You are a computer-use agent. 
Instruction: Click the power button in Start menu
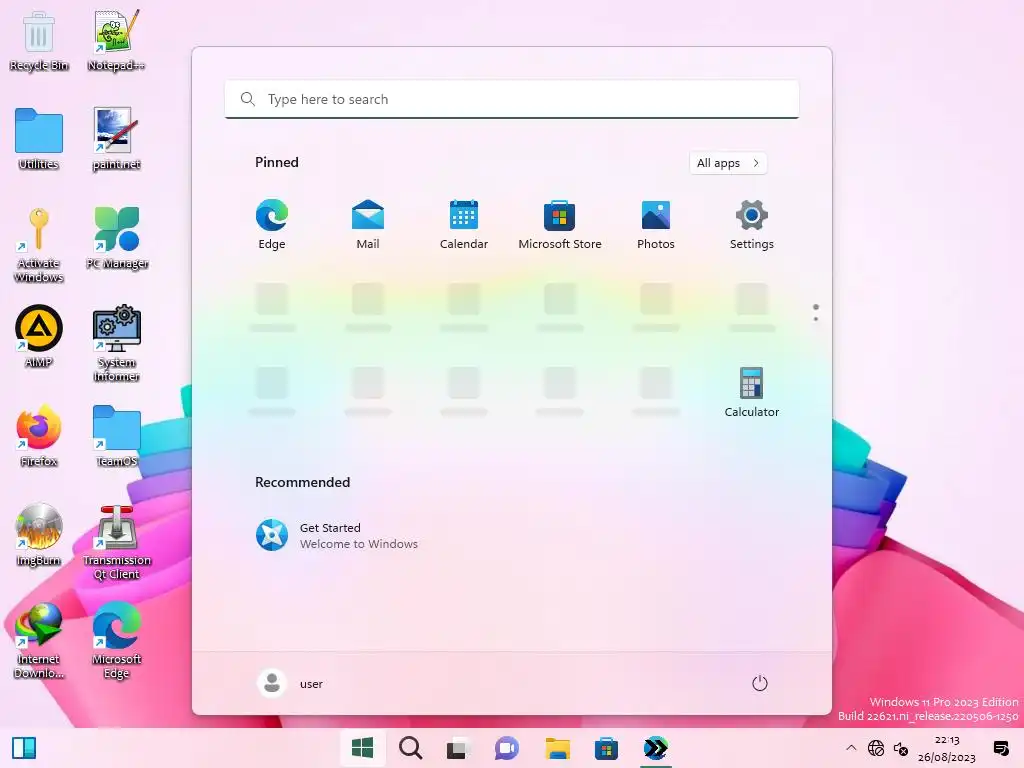pyautogui.click(x=760, y=684)
